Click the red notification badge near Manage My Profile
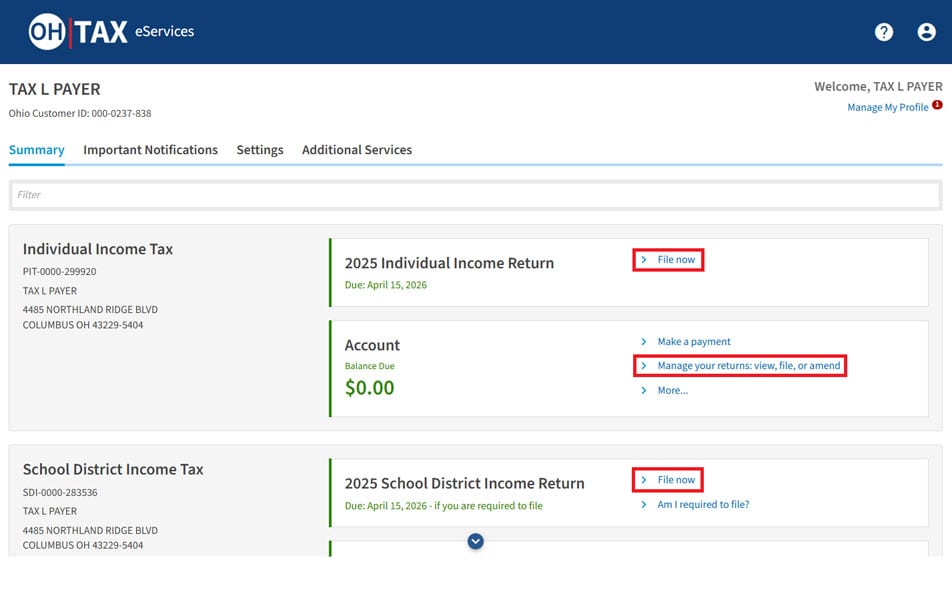The image size is (952, 600). click(x=937, y=104)
